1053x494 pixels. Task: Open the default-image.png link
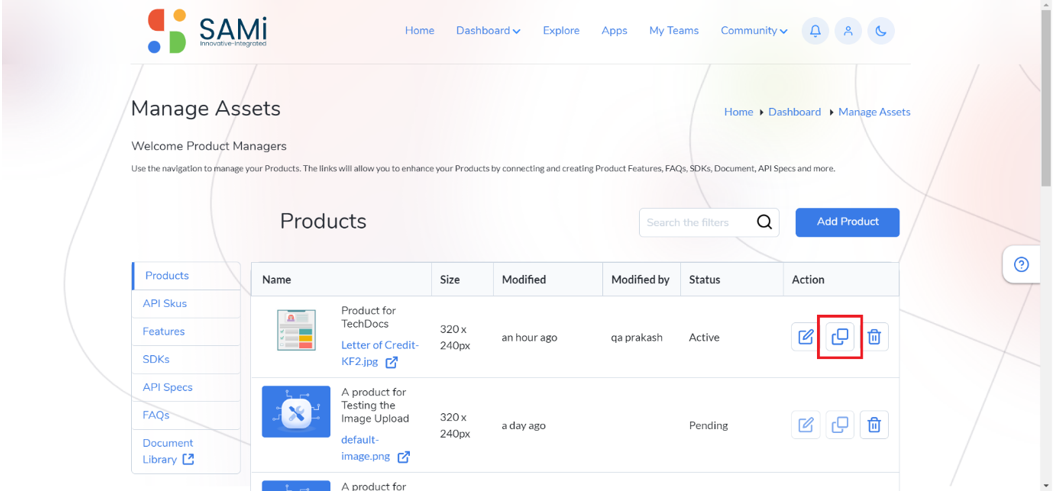tap(367, 448)
